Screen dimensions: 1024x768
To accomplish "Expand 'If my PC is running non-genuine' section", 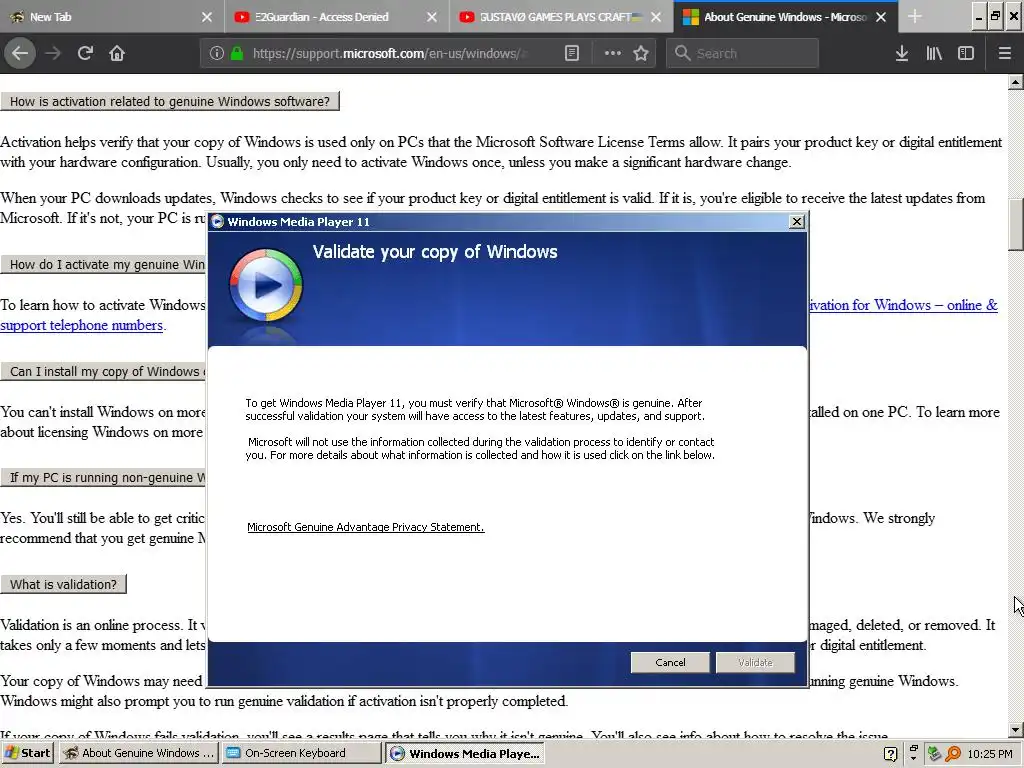I will click(x=103, y=477).
